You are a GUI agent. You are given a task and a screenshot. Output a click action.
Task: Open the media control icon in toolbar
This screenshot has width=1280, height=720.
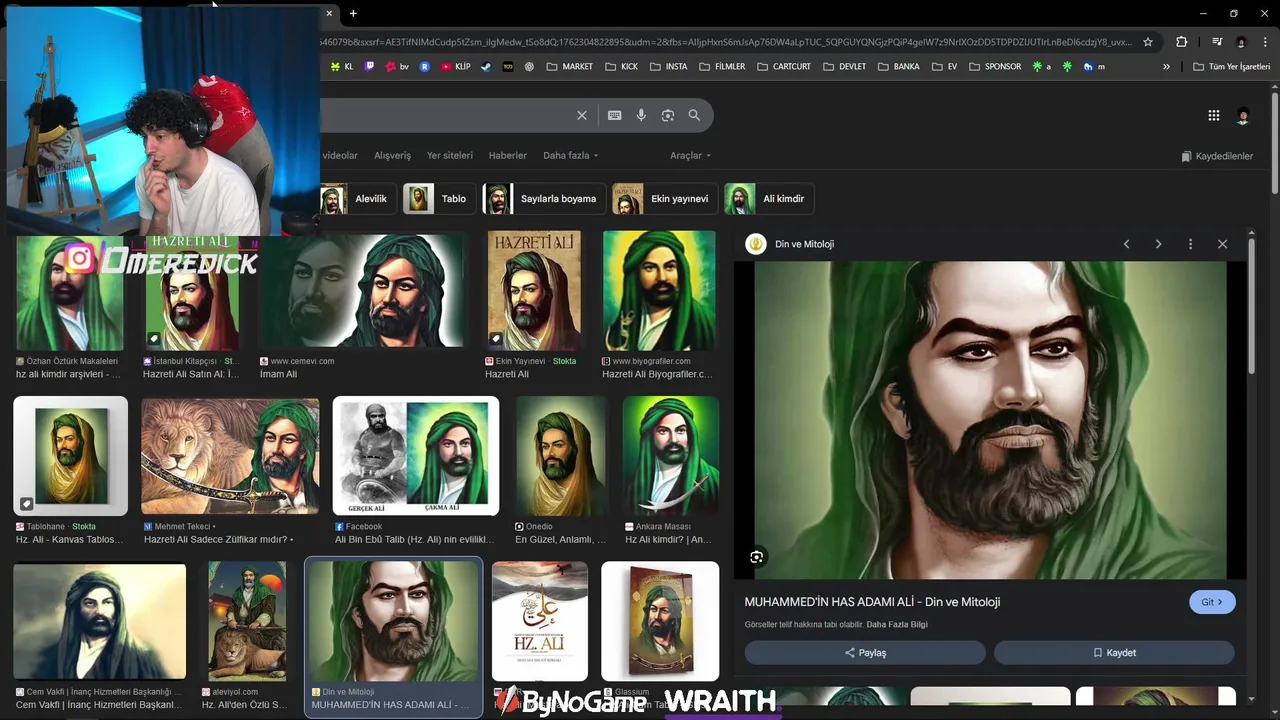[1217, 42]
